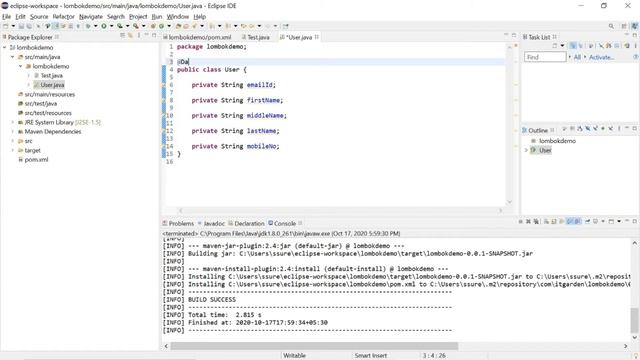This screenshot has height=360, width=640.
Task: Click the Open Type toolbar icon
Action: pos(178,26)
